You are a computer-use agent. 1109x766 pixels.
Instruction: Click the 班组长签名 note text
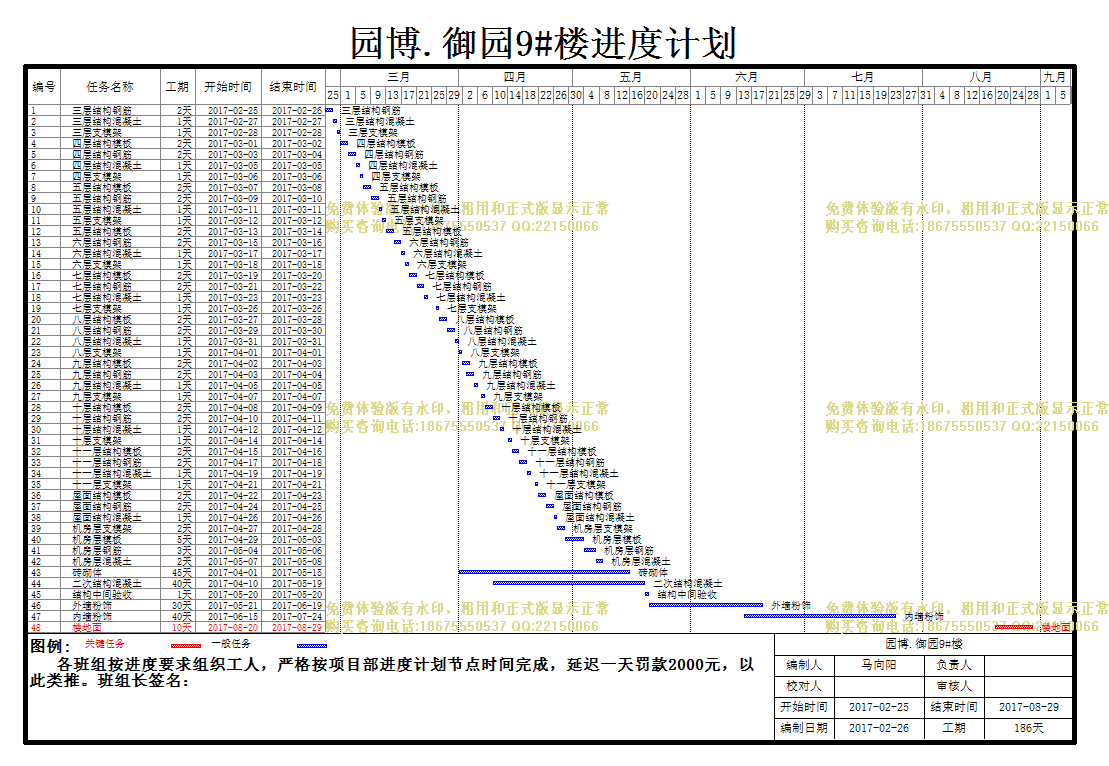pyautogui.click(x=142, y=681)
